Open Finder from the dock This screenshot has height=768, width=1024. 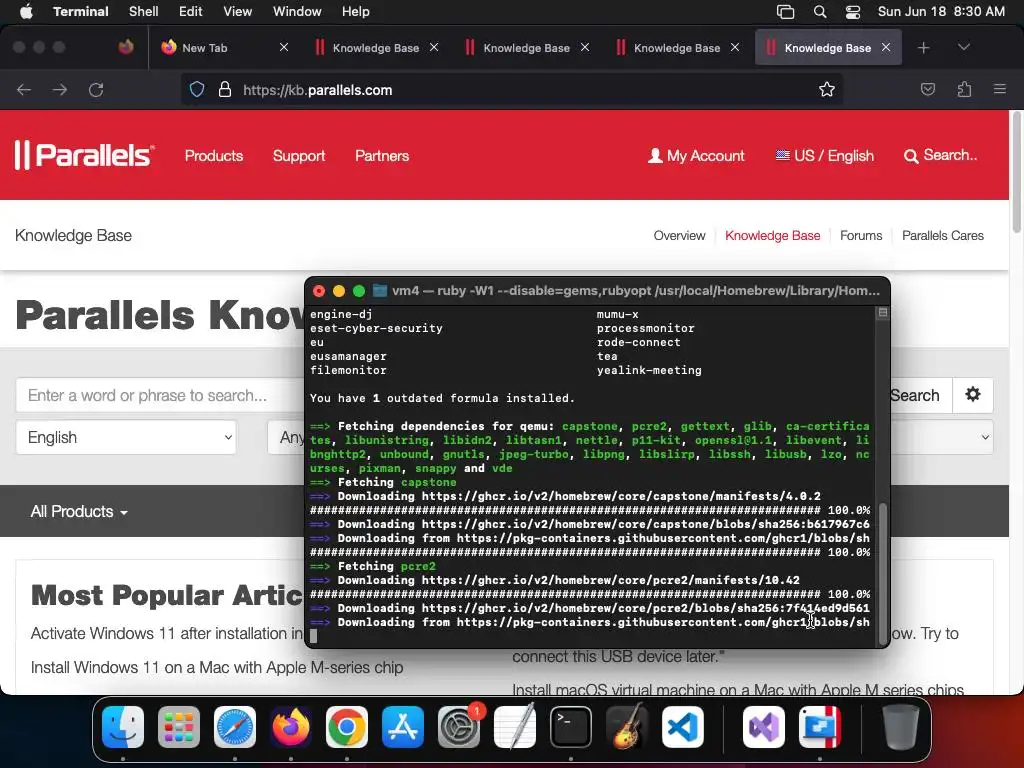[x=123, y=727]
